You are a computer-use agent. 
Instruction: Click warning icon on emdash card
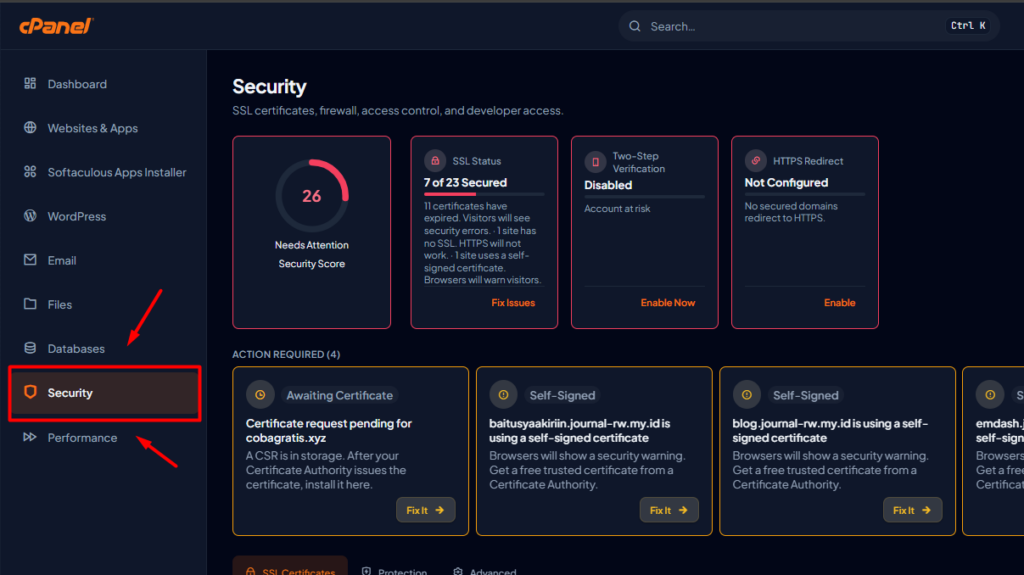click(x=990, y=395)
